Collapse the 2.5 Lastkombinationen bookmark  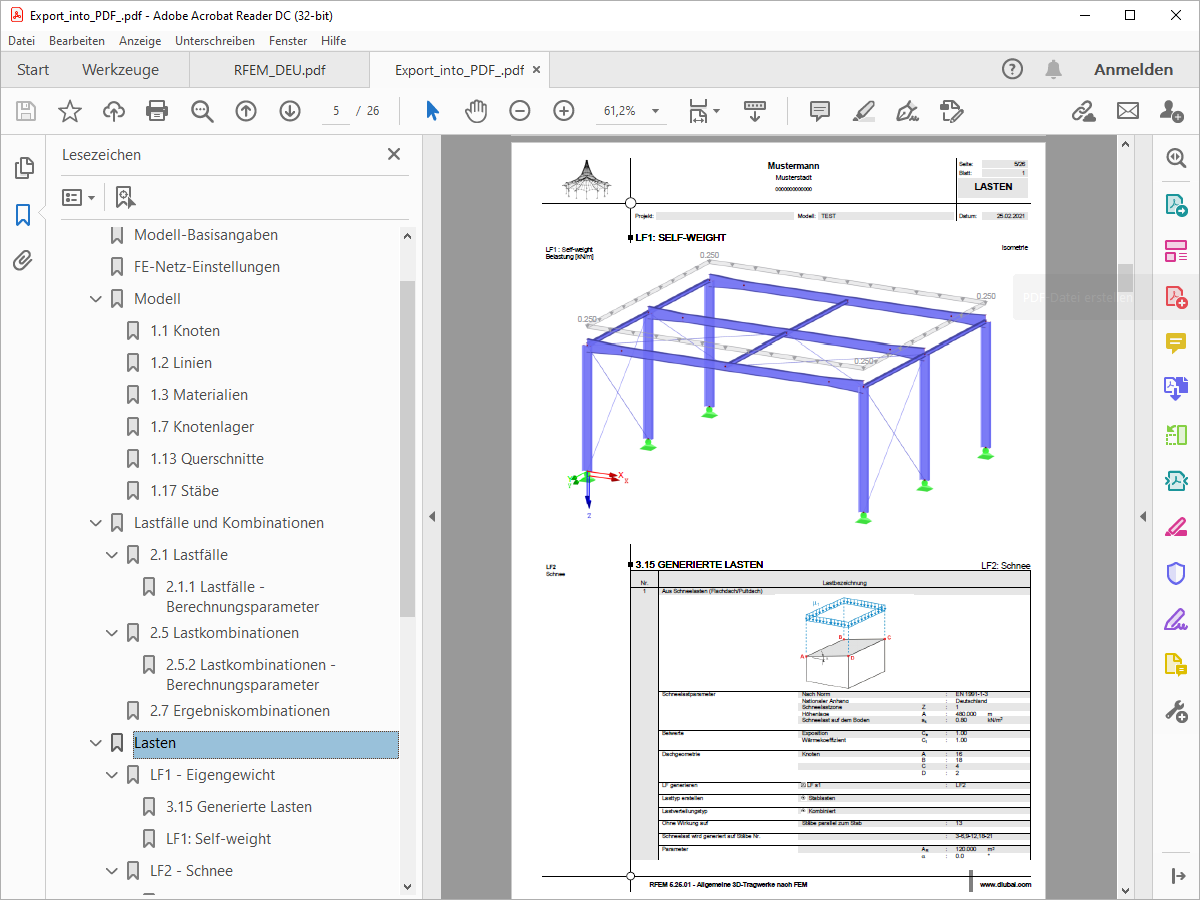(112, 633)
